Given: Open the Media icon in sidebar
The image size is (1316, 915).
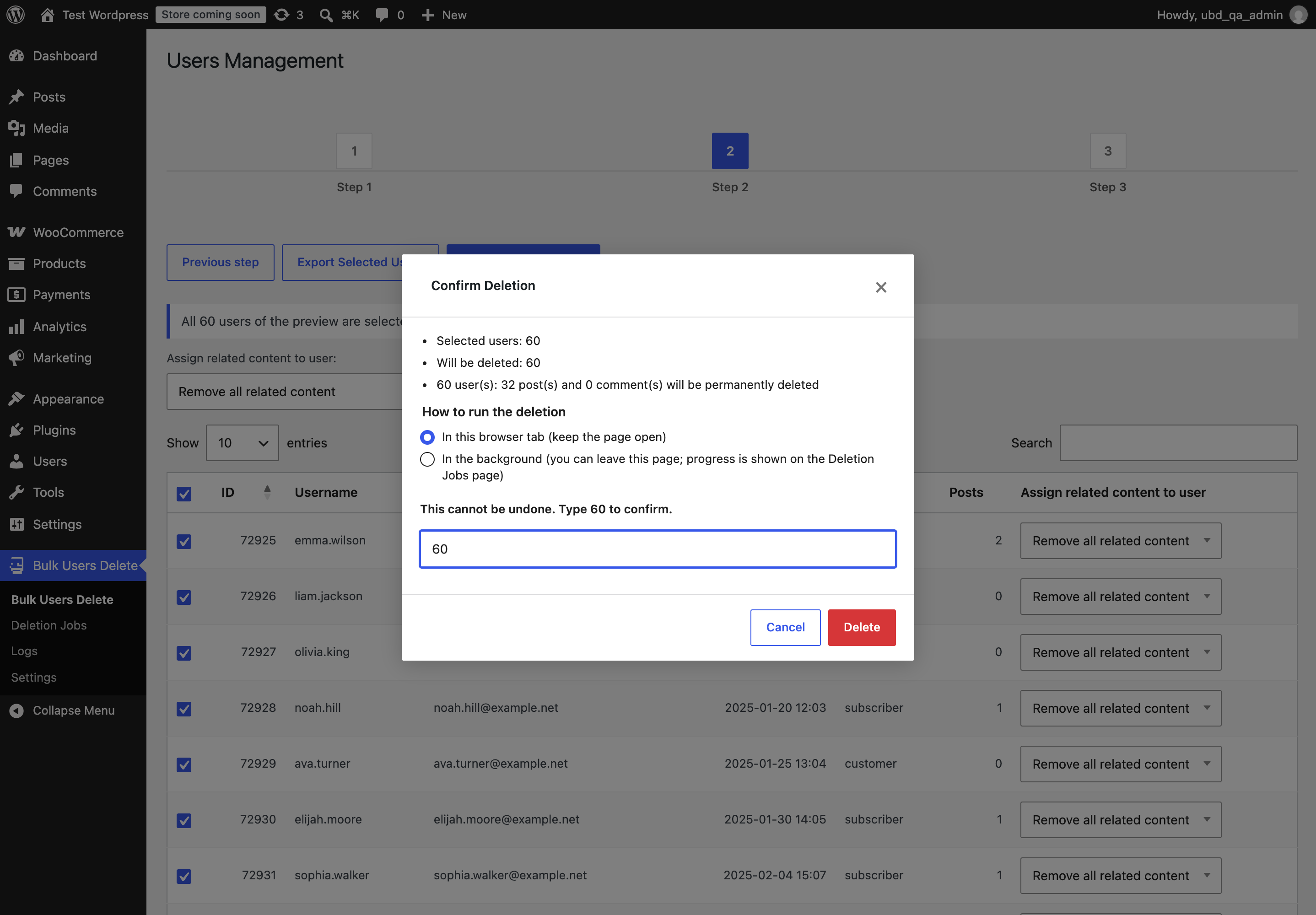Looking at the screenshot, I should [16, 129].
